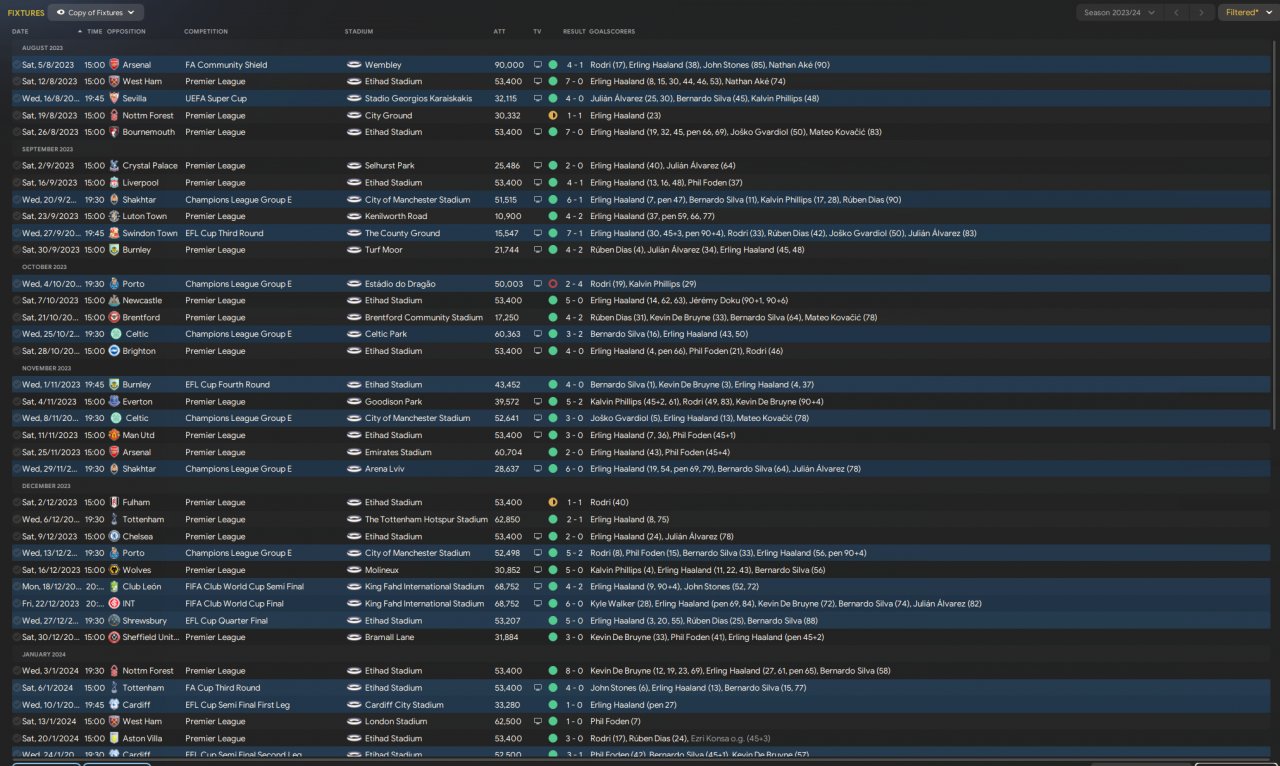Sort fixtures by the TV column
Screen dimensions: 1280x766
[537, 32]
